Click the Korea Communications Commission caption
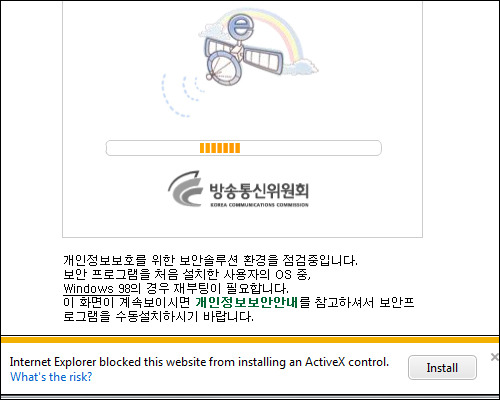500x400 pixels. pos(259,205)
